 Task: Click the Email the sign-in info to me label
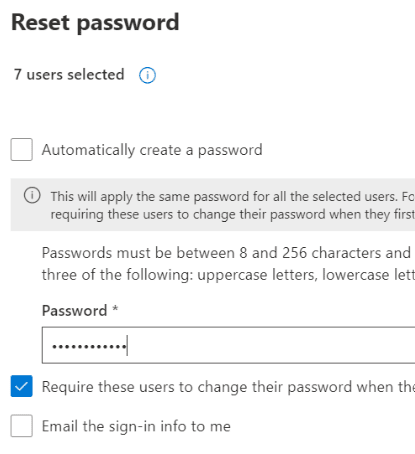click(136, 426)
